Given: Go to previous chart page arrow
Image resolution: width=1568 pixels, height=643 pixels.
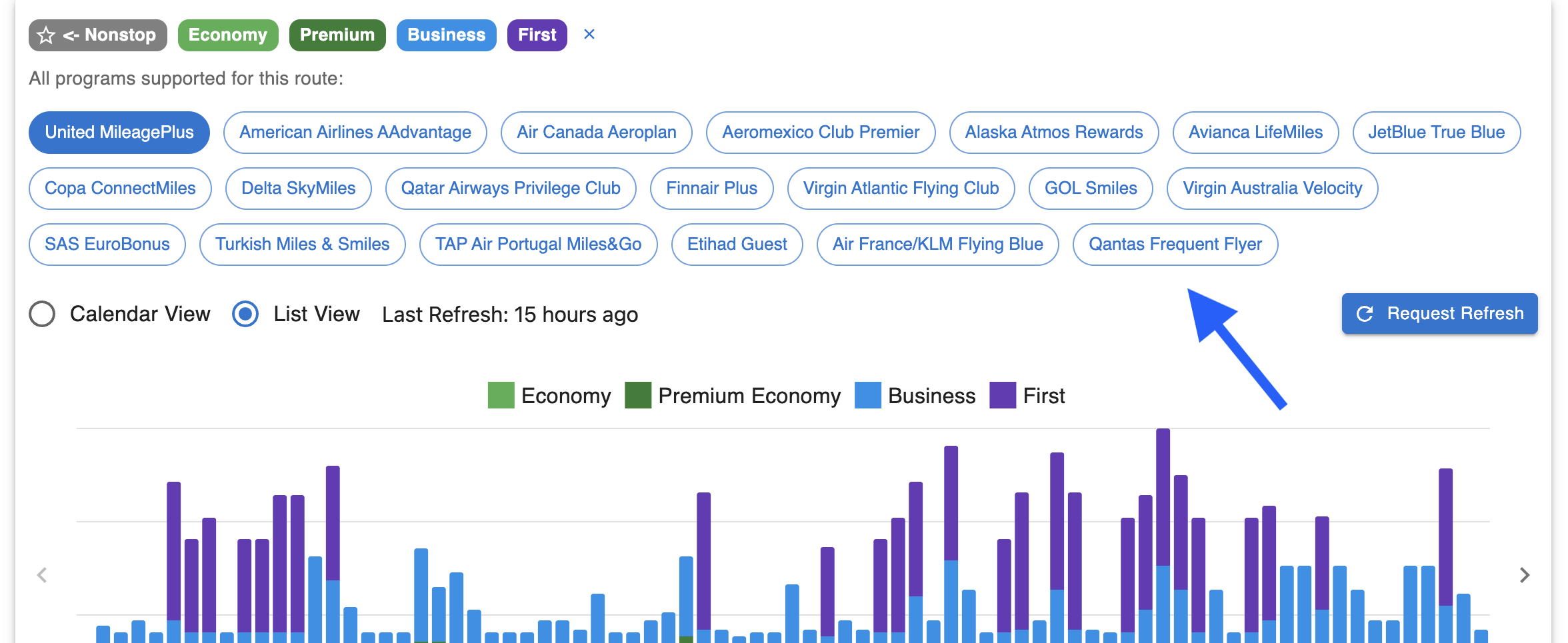Looking at the screenshot, I should (x=42, y=575).
